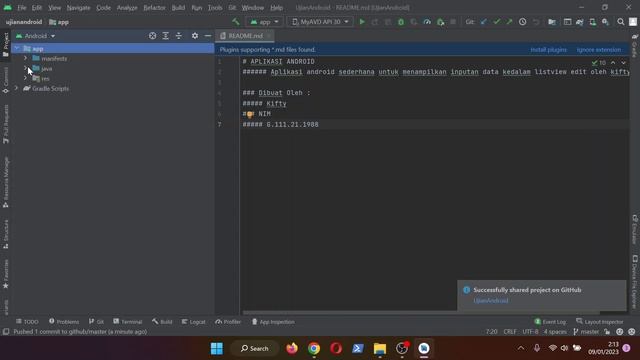This screenshot has height=360, width=640.
Task: Click the lightbulb intention icon on line 6
Action: click(x=250, y=114)
